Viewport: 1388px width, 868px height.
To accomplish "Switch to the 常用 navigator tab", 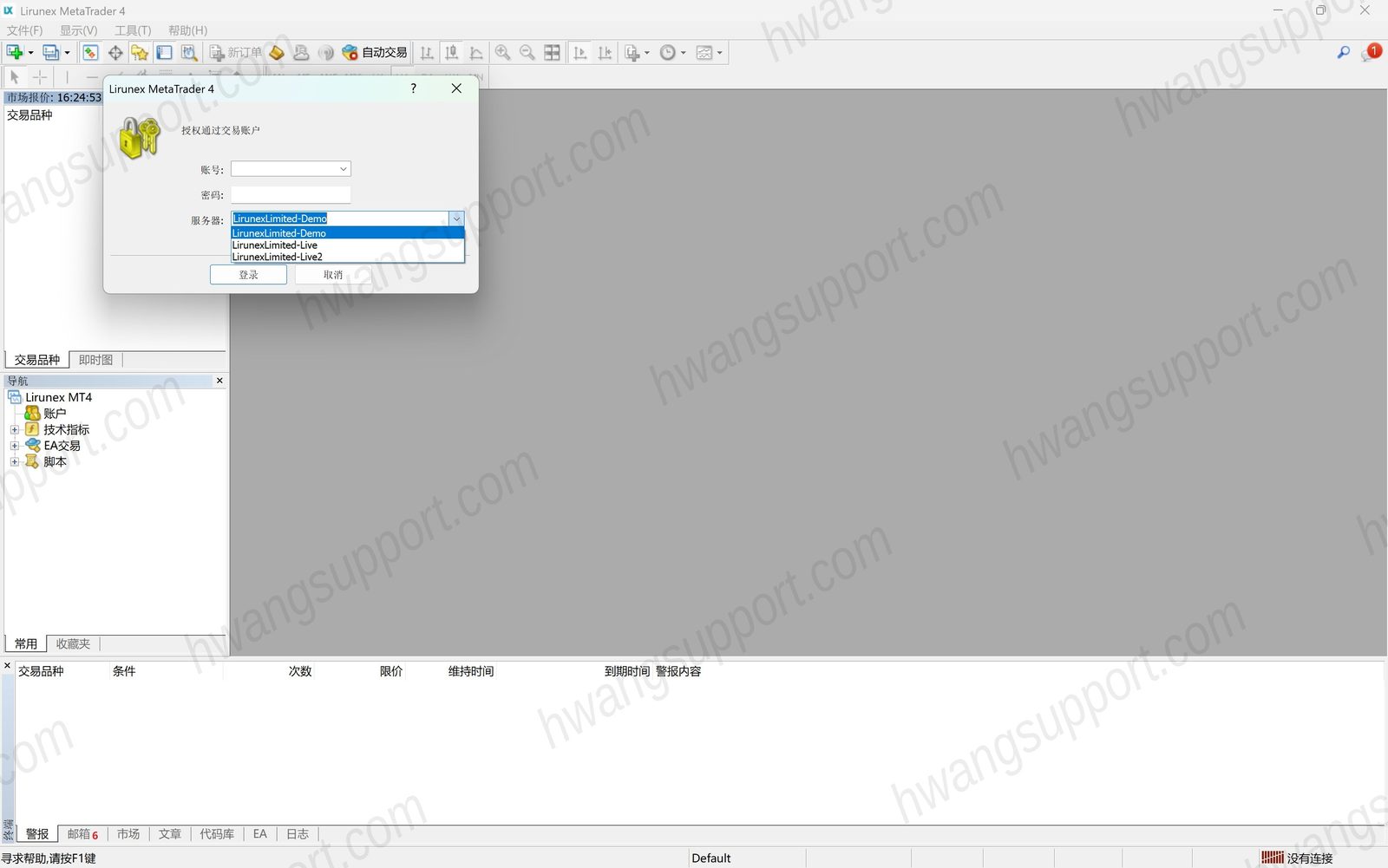I will pos(26,644).
